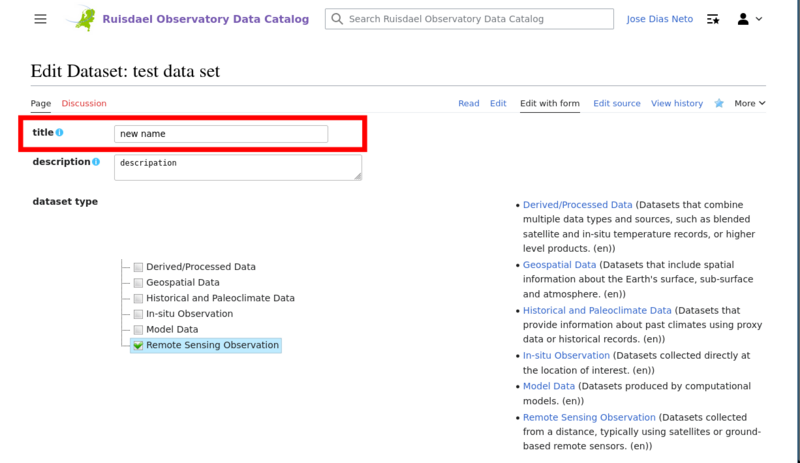Select the Edit with form tab
The image size is (800, 463).
(550, 103)
